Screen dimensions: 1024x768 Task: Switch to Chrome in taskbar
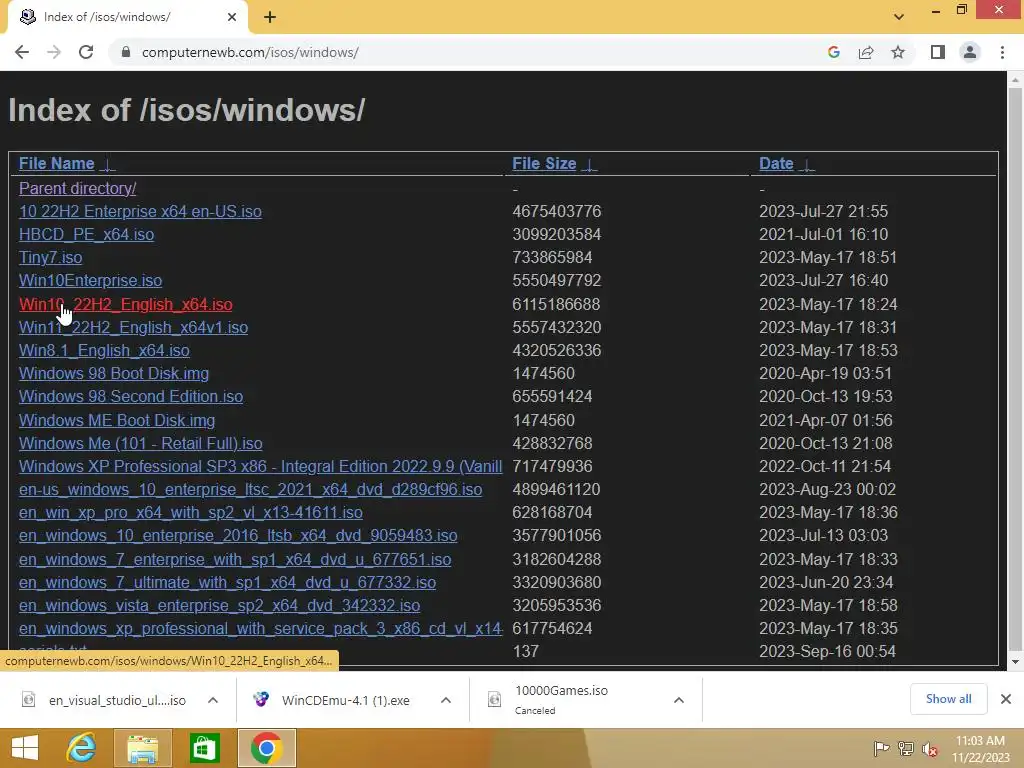pyautogui.click(x=266, y=748)
